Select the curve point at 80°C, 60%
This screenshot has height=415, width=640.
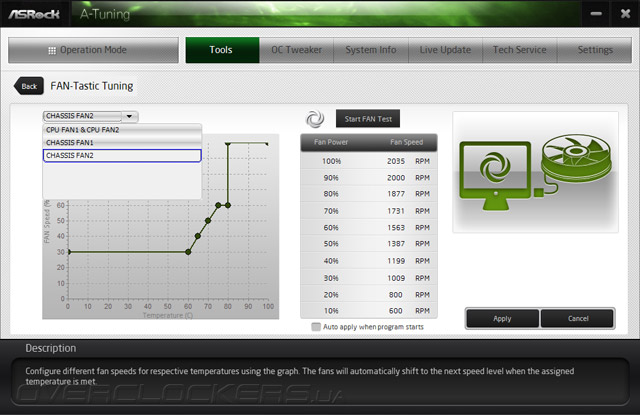coord(228,205)
